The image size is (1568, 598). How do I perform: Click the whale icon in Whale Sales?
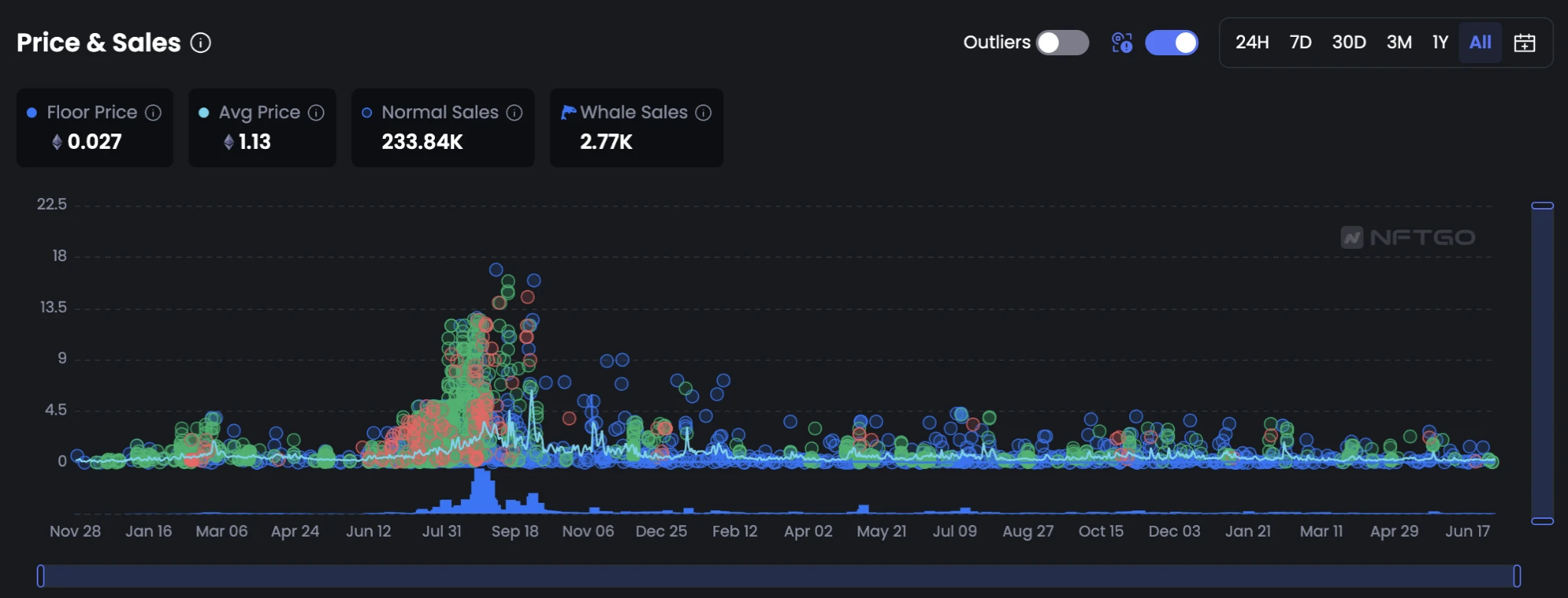click(568, 113)
